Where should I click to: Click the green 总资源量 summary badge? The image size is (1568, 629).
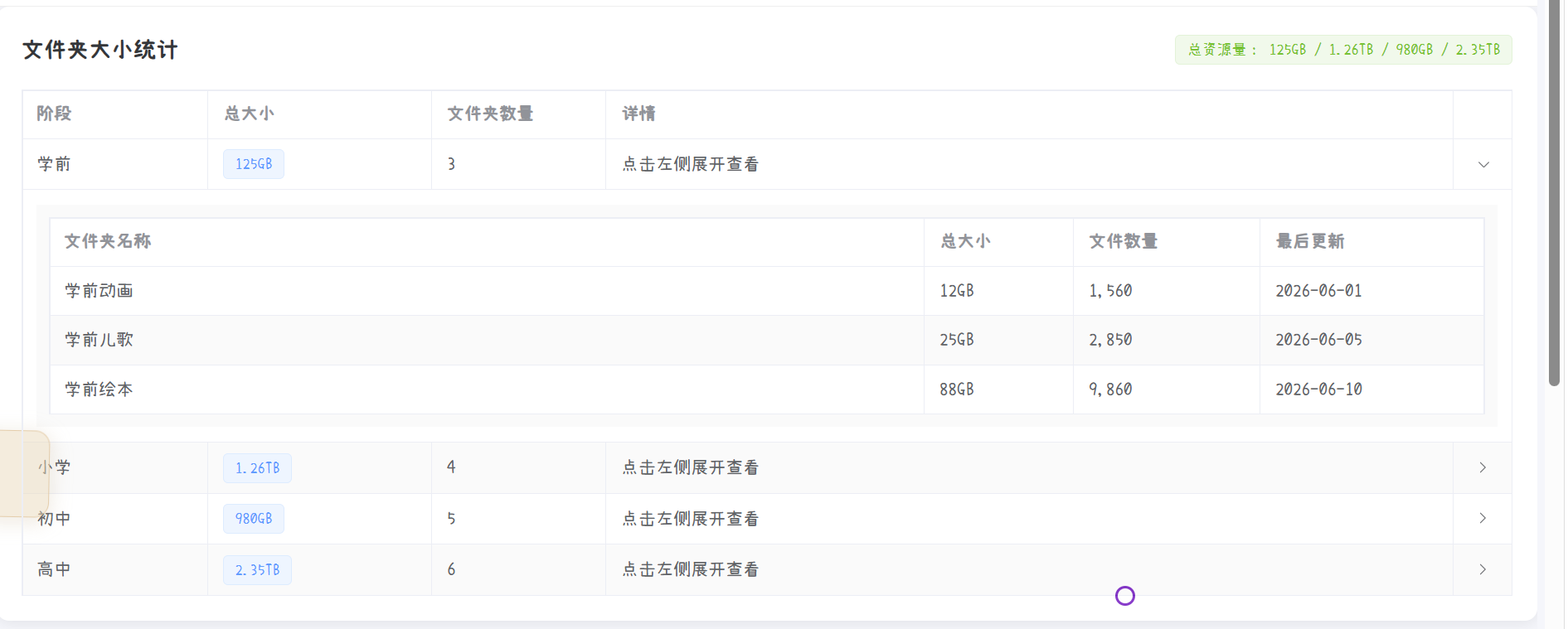coord(1343,50)
